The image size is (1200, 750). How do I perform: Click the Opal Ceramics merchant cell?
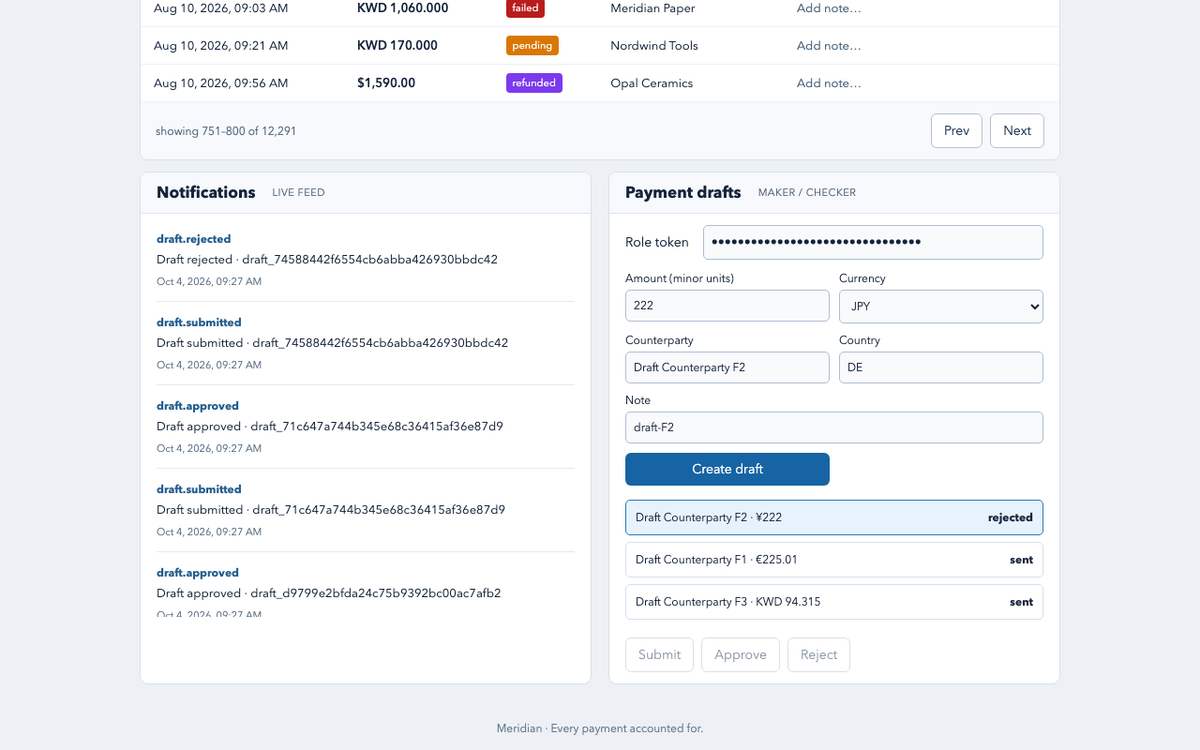(651, 83)
